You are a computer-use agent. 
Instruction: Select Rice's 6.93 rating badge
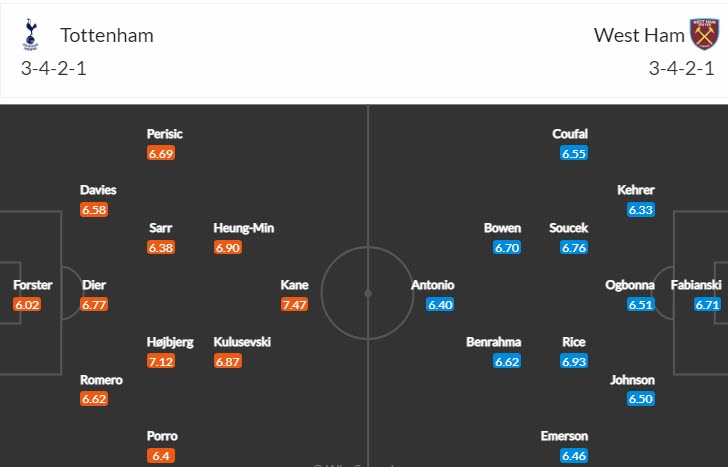[574, 361]
